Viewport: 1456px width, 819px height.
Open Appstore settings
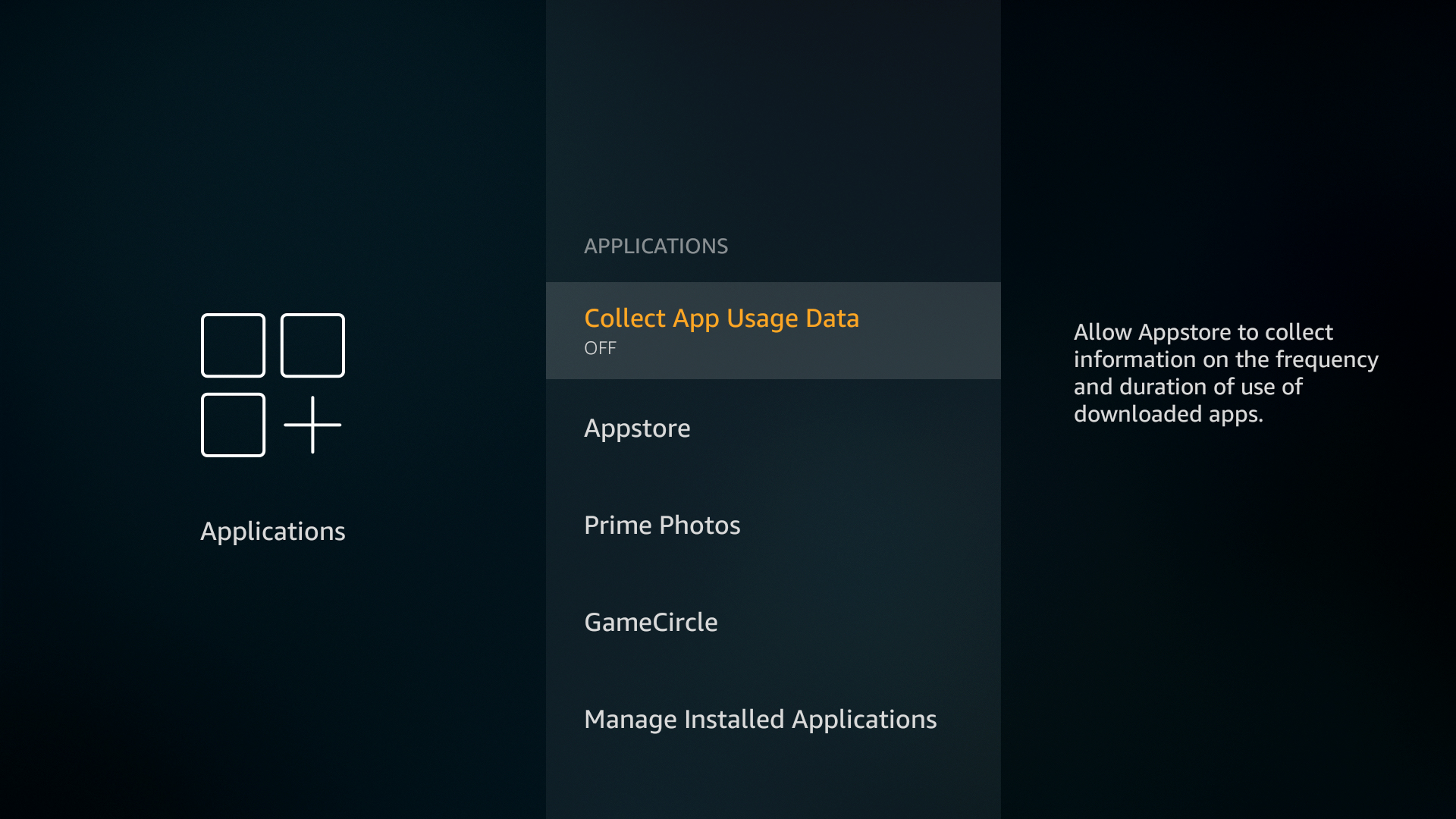pos(637,427)
